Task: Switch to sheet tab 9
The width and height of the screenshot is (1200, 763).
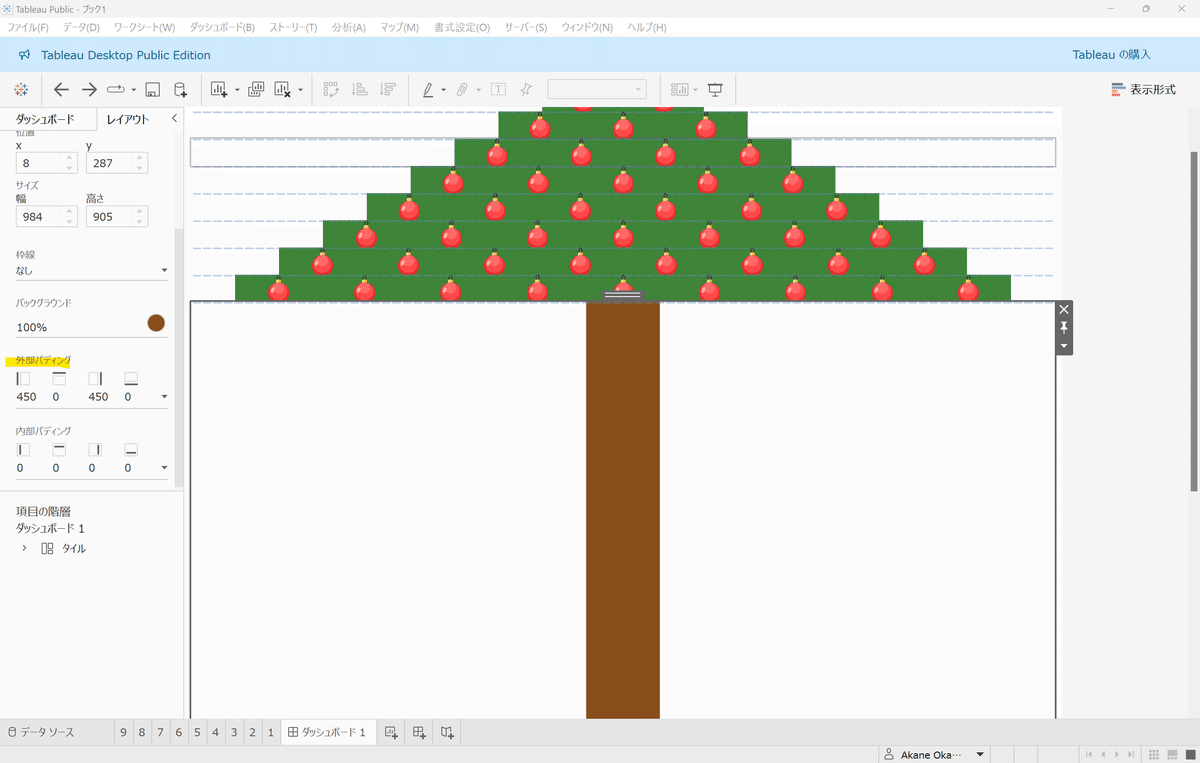Action: [x=124, y=732]
